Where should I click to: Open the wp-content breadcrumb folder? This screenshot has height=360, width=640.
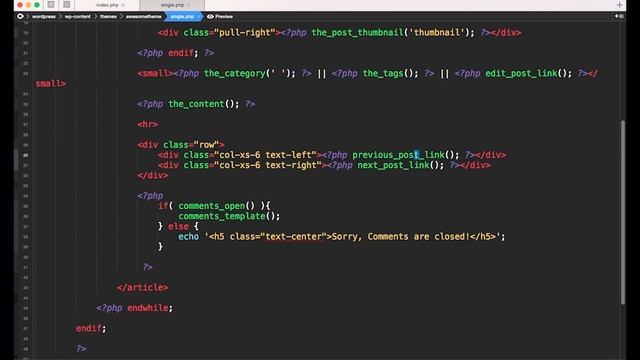pos(78,17)
